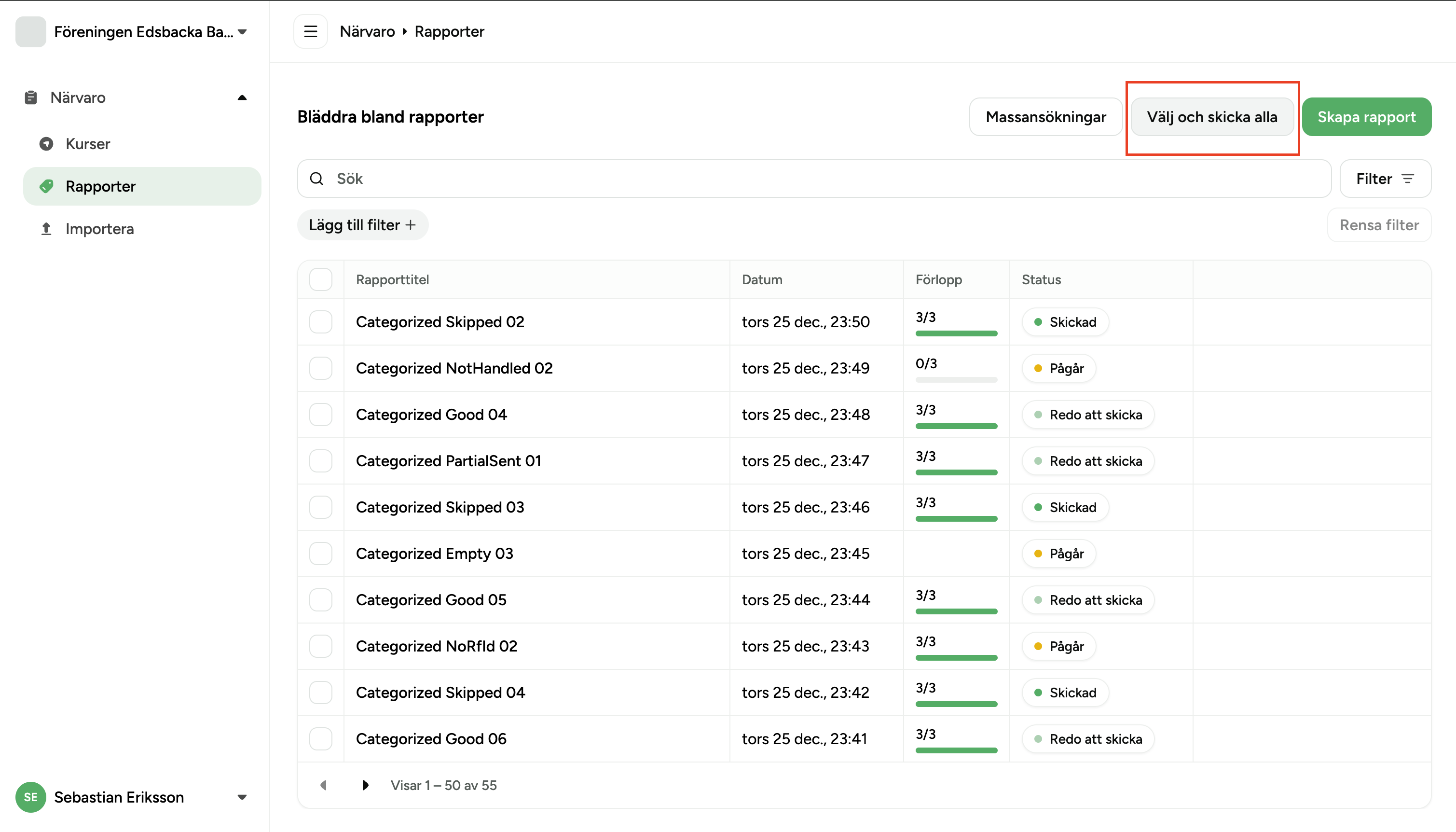Click the organization logo placeholder

click(x=31, y=31)
